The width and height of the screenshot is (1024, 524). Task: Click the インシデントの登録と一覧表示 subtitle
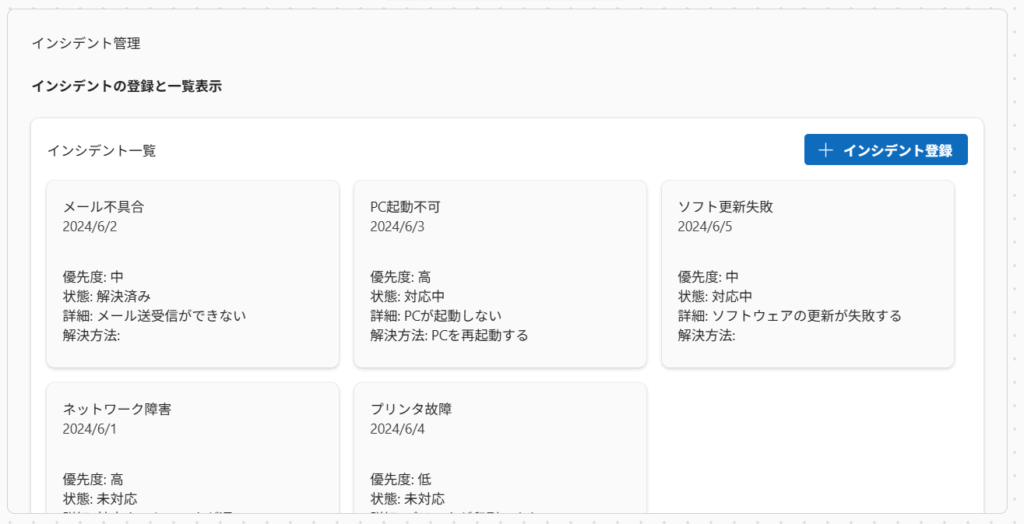pos(126,86)
